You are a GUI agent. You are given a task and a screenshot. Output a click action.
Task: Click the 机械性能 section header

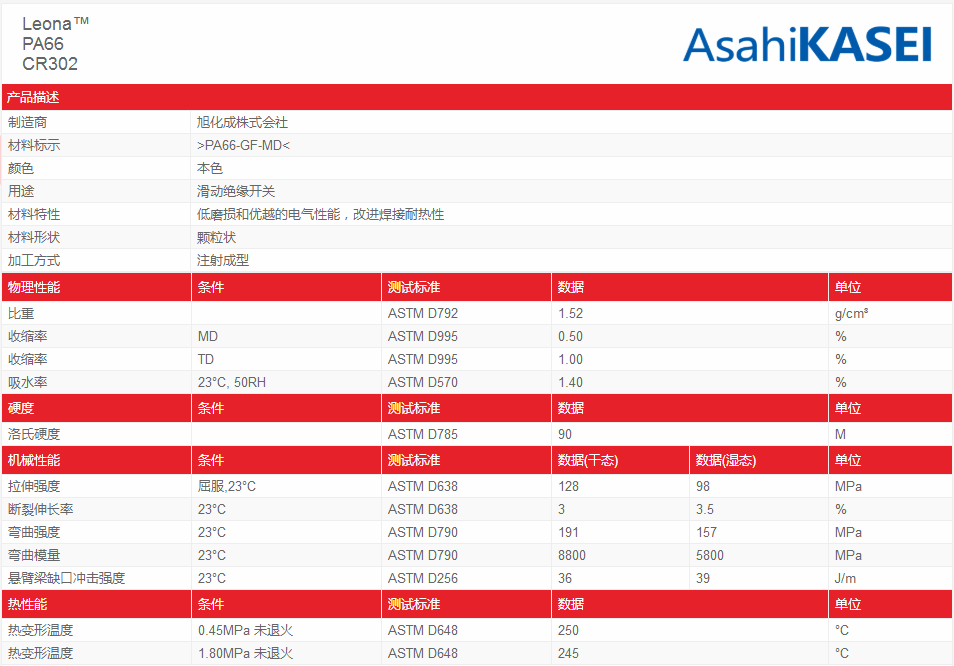(x=34, y=460)
